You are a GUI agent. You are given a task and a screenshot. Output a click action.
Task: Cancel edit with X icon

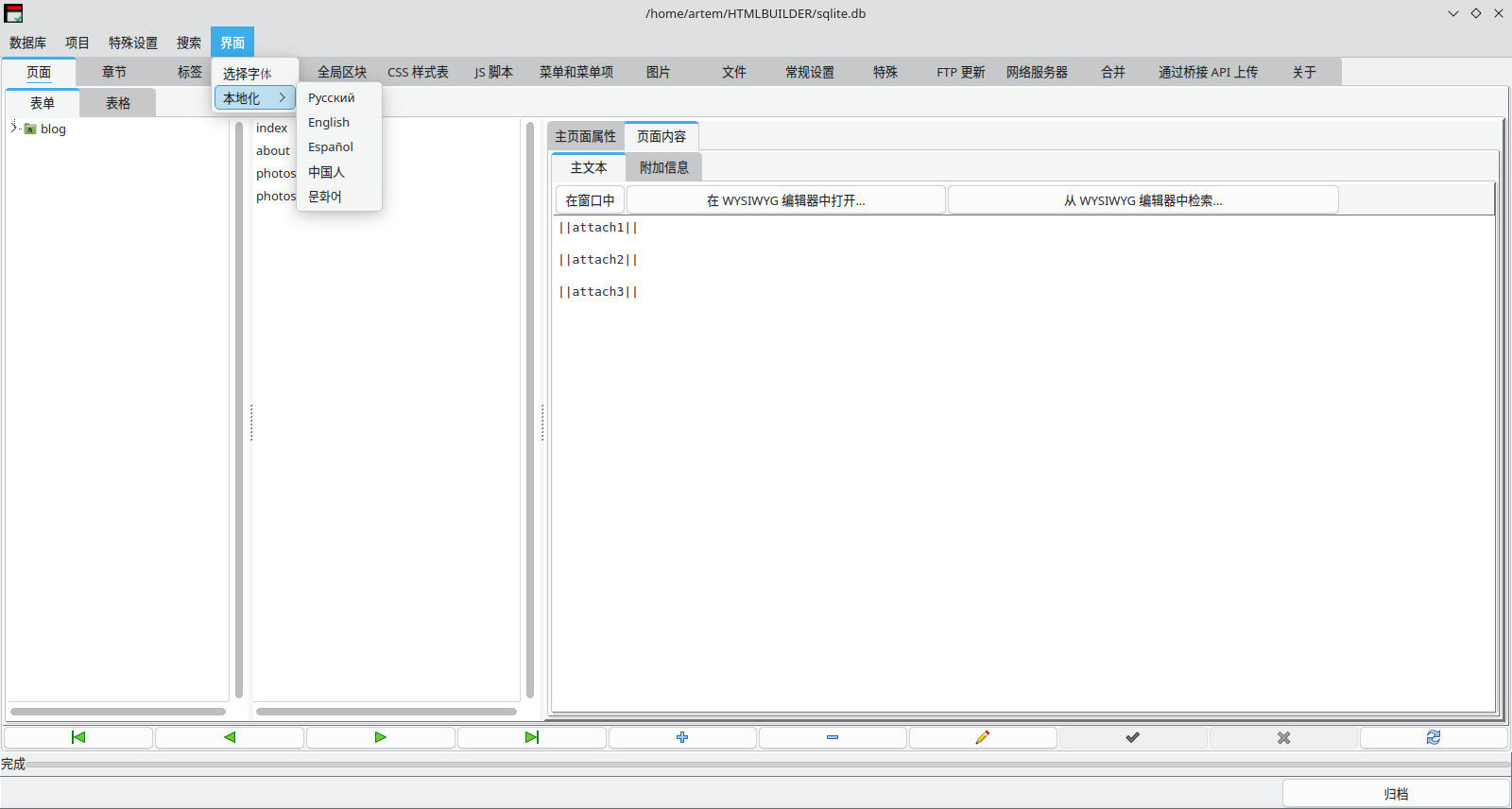pyautogui.click(x=1283, y=737)
